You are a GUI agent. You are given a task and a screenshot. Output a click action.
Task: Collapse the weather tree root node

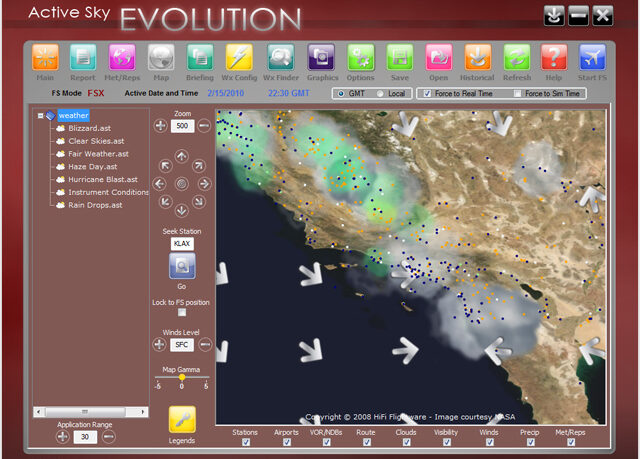(x=40, y=115)
